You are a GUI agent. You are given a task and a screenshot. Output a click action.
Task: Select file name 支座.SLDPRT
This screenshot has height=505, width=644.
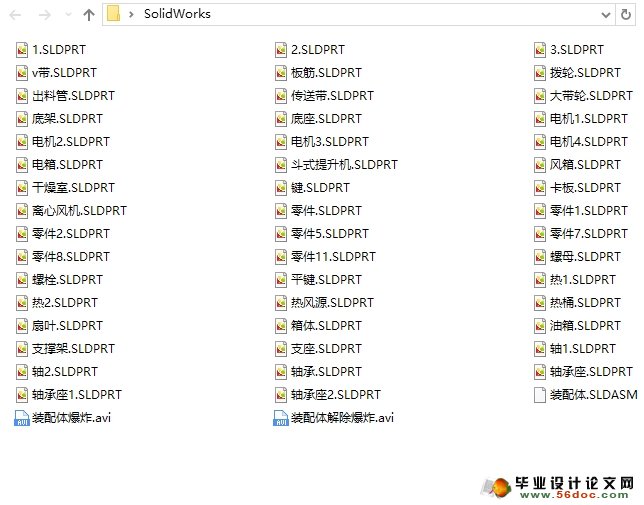point(327,349)
